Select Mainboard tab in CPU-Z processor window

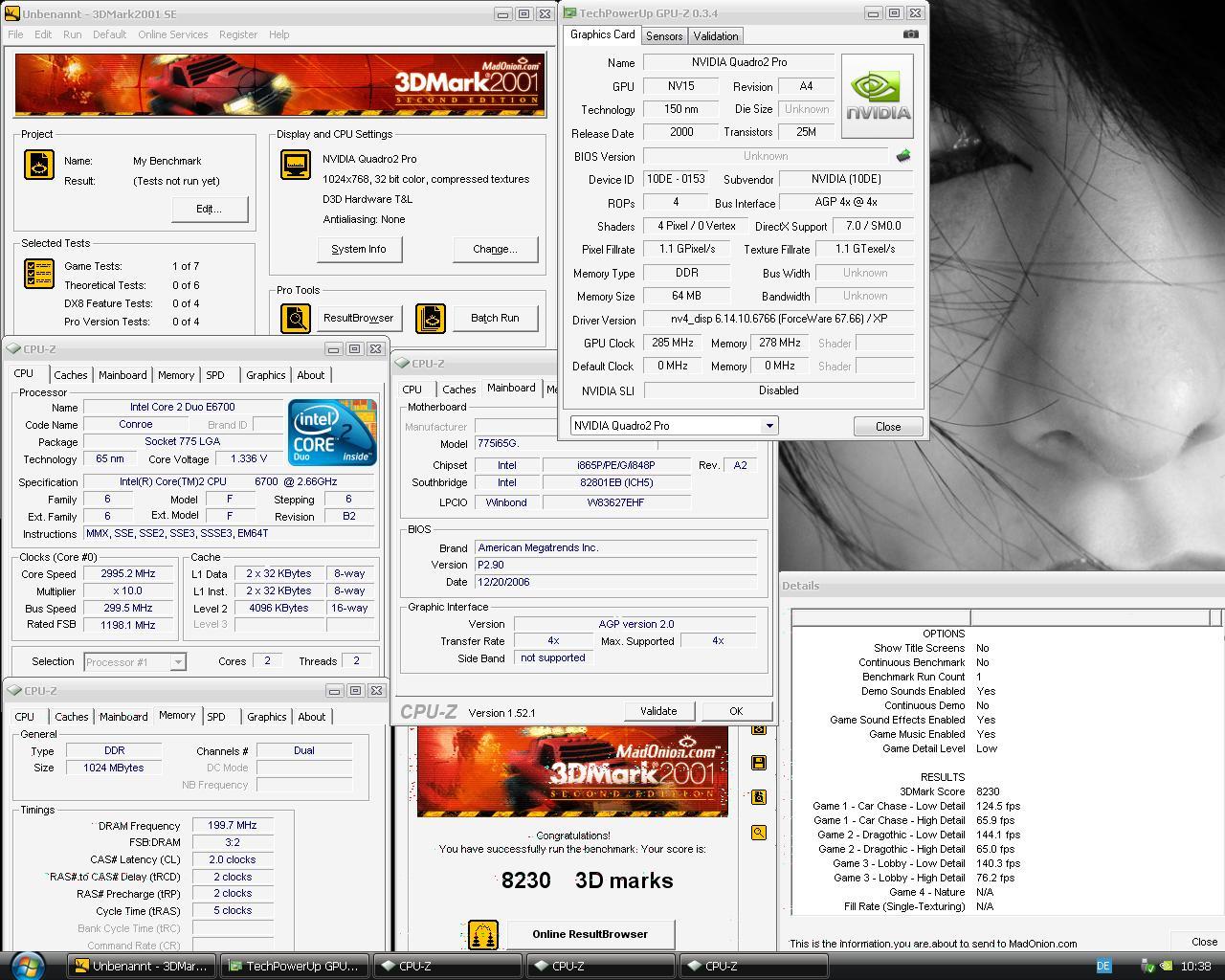coord(122,375)
